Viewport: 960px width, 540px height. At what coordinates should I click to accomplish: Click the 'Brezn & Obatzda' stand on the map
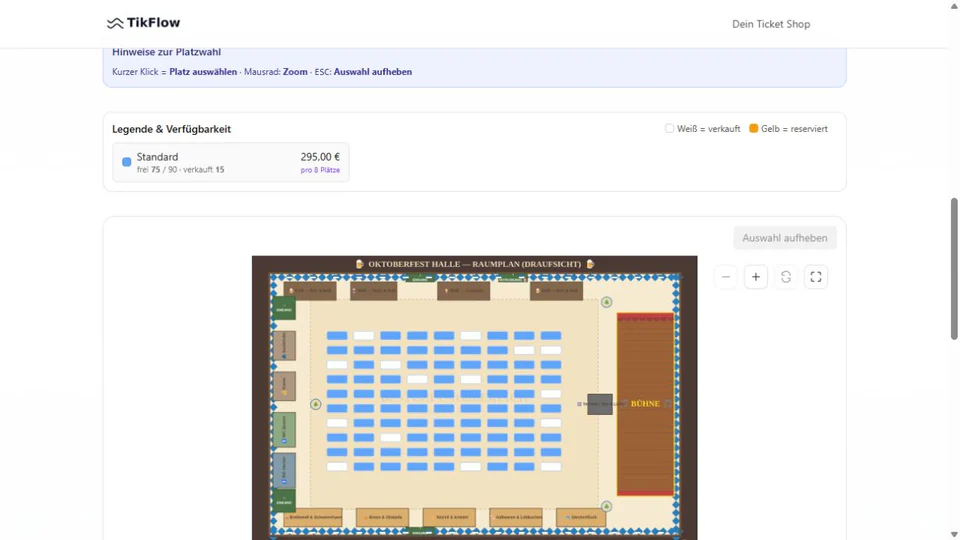point(383,517)
